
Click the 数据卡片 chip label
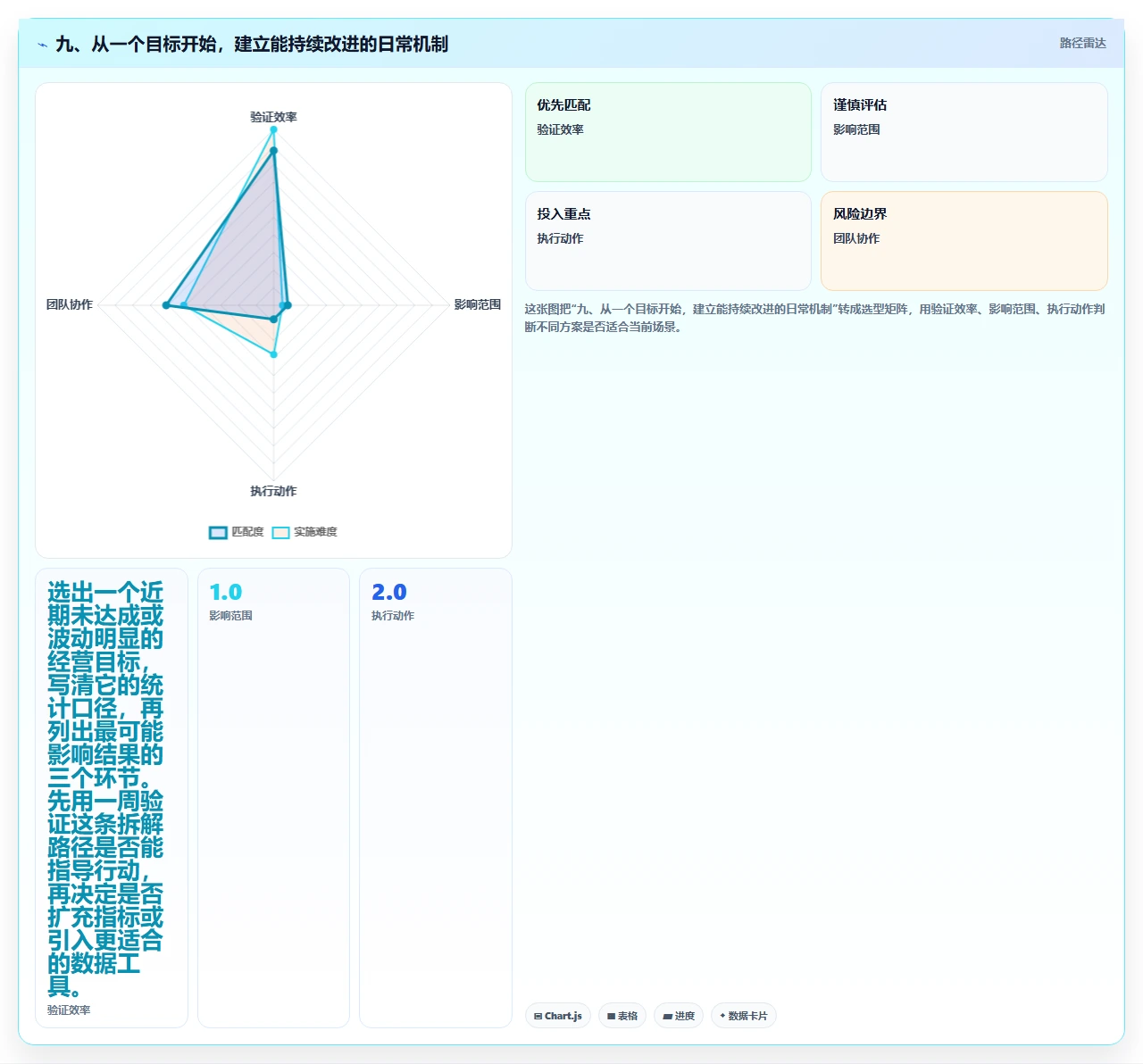(747, 1016)
